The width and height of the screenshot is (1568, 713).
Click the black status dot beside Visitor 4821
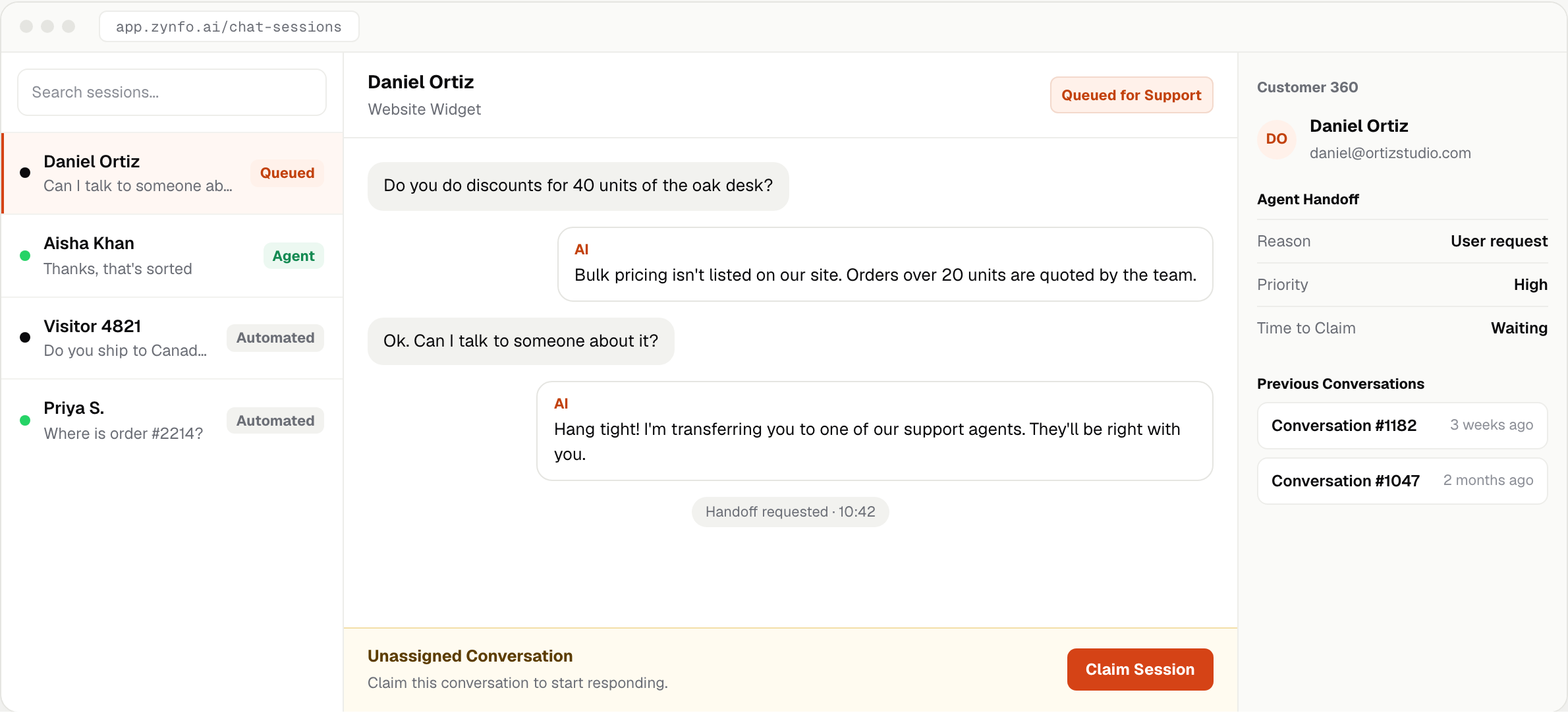click(25, 337)
